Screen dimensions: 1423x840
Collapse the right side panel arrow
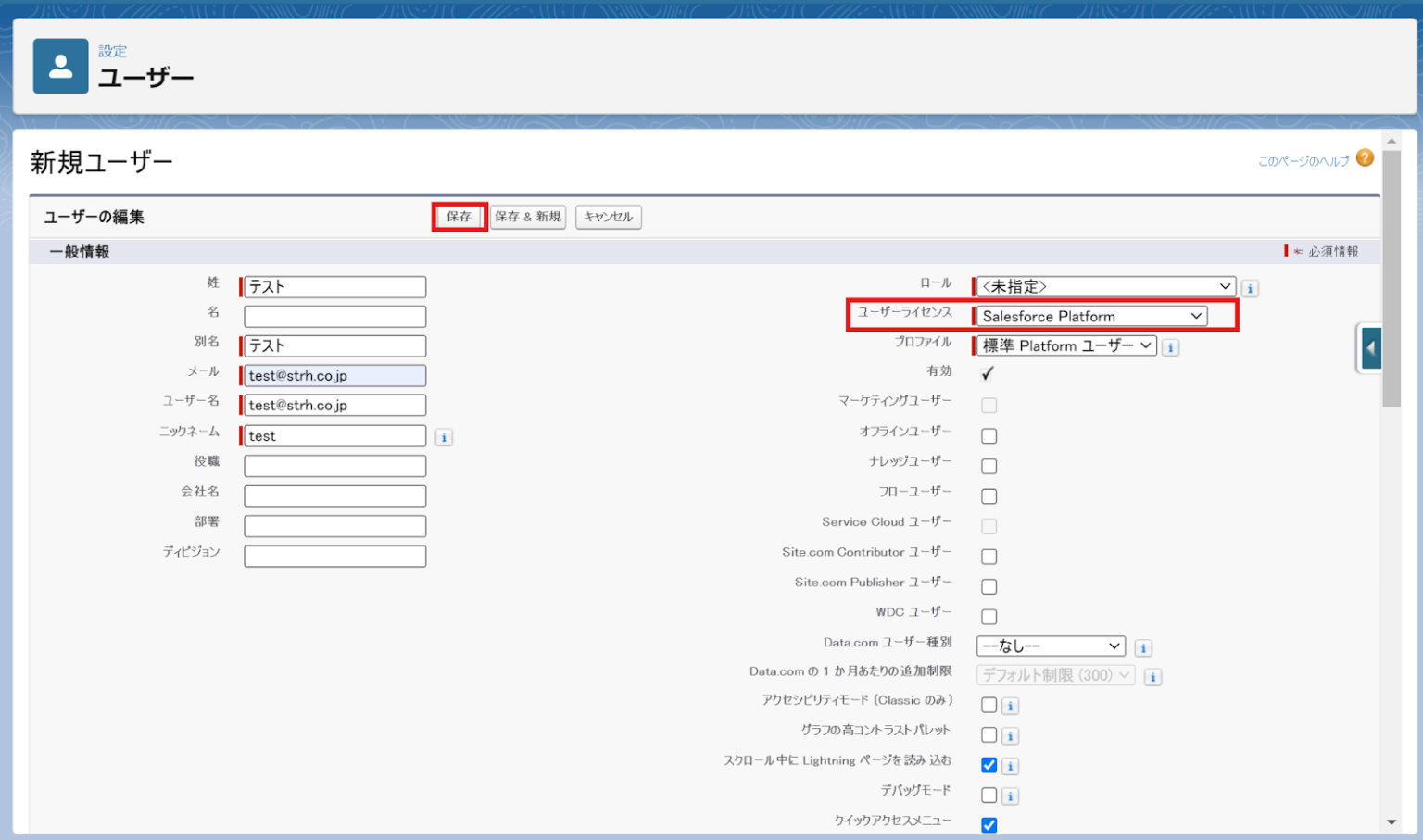[x=1371, y=348]
